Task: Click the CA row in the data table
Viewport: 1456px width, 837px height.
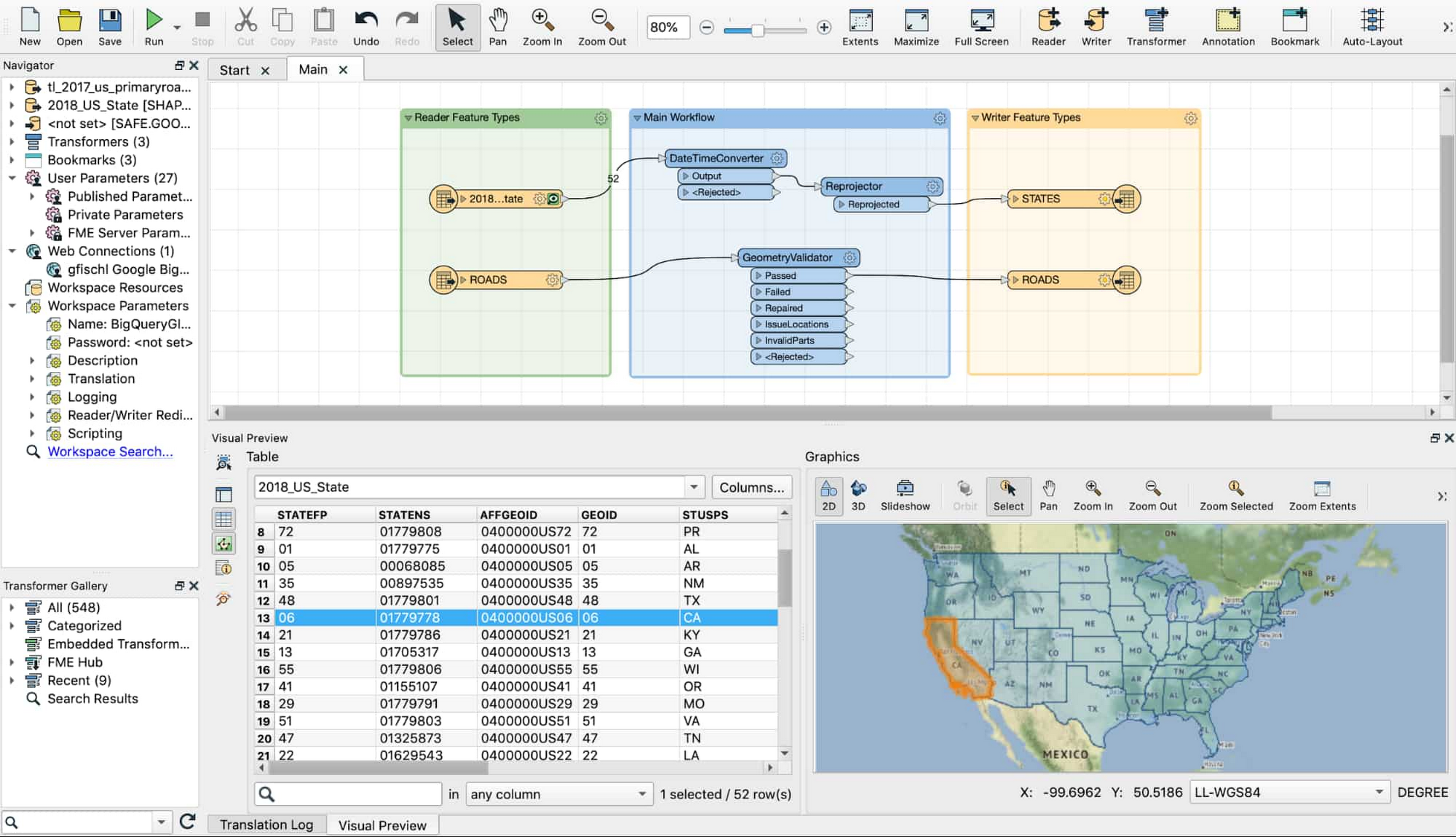Action: [x=515, y=617]
